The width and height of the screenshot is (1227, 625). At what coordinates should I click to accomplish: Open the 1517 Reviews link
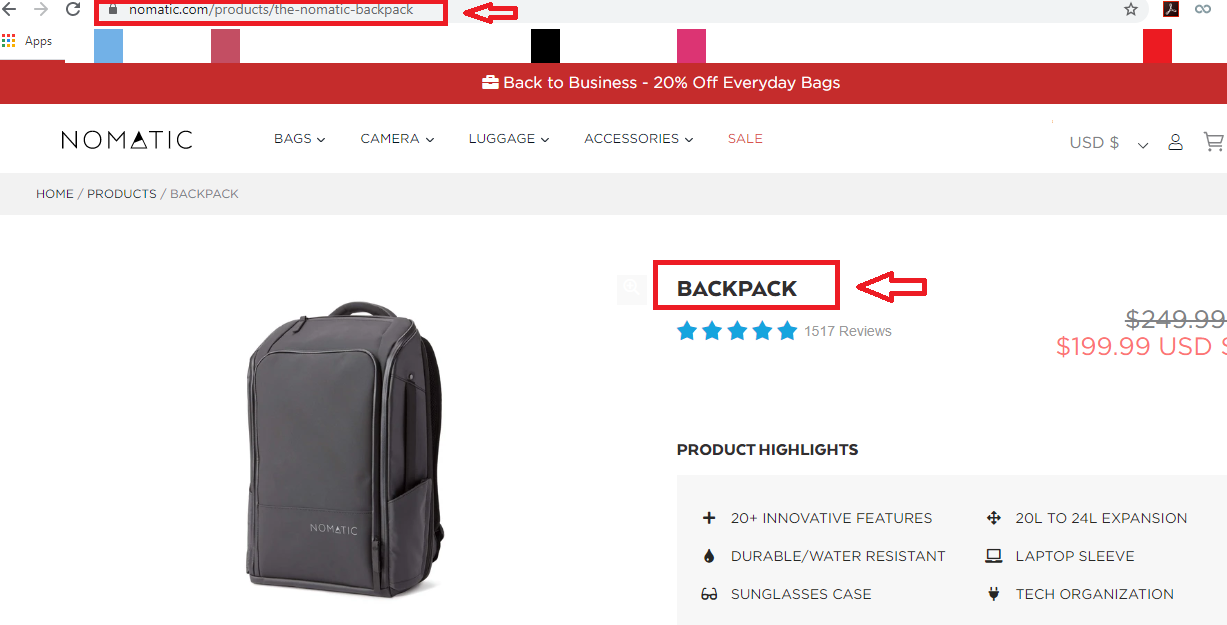click(848, 331)
